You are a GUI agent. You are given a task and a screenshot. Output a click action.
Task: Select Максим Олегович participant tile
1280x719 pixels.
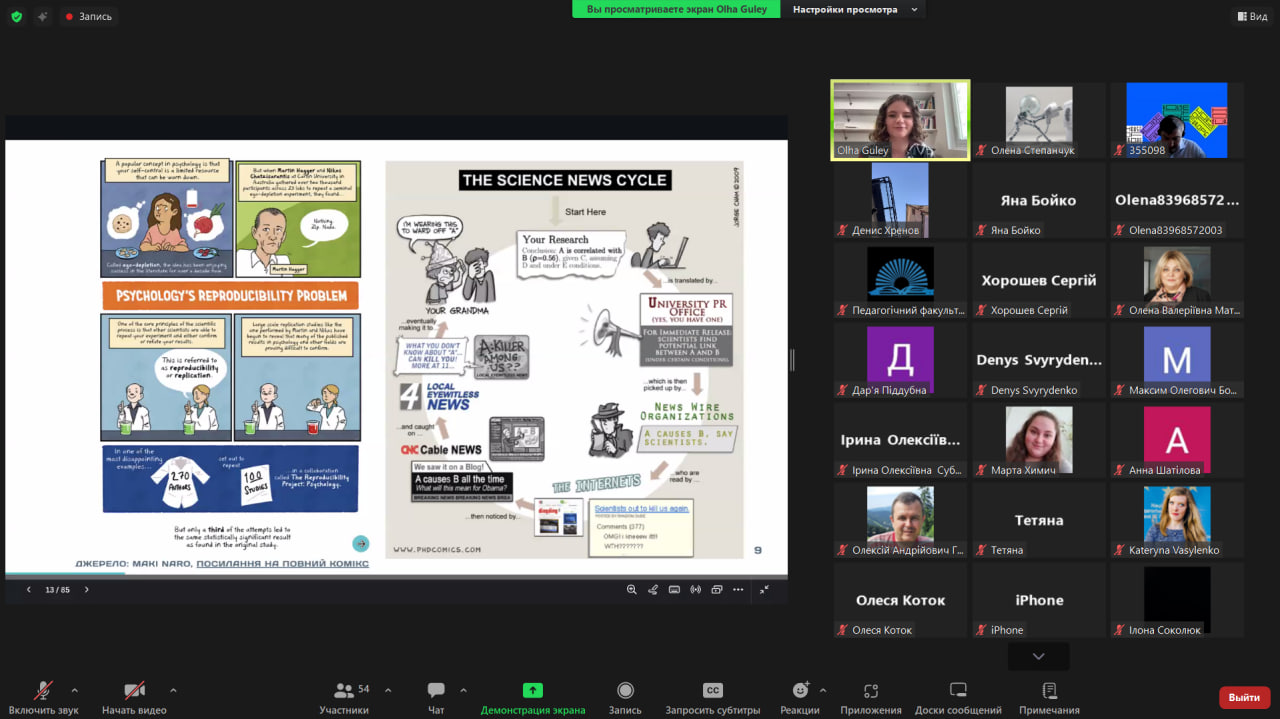click(x=1177, y=360)
